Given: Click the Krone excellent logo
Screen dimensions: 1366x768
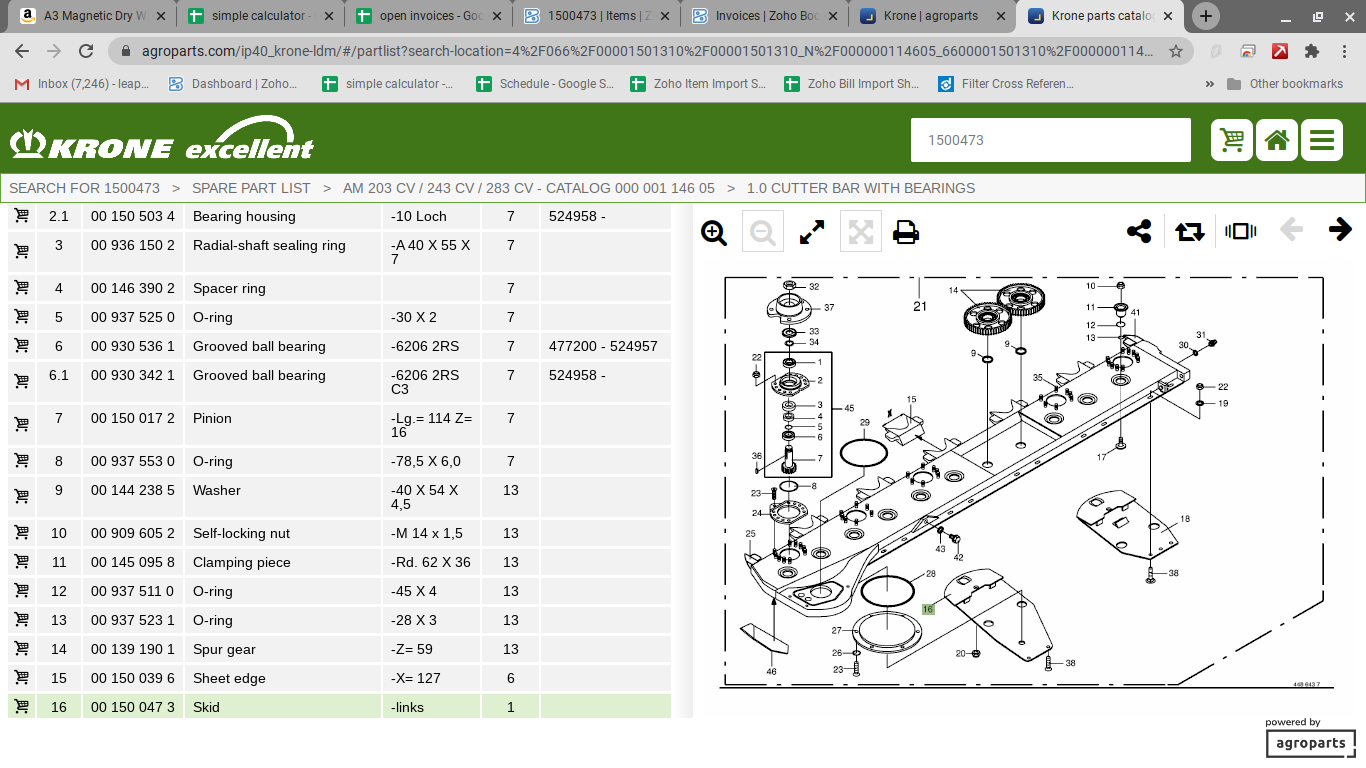Looking at the screenshot, I should 161,140.
